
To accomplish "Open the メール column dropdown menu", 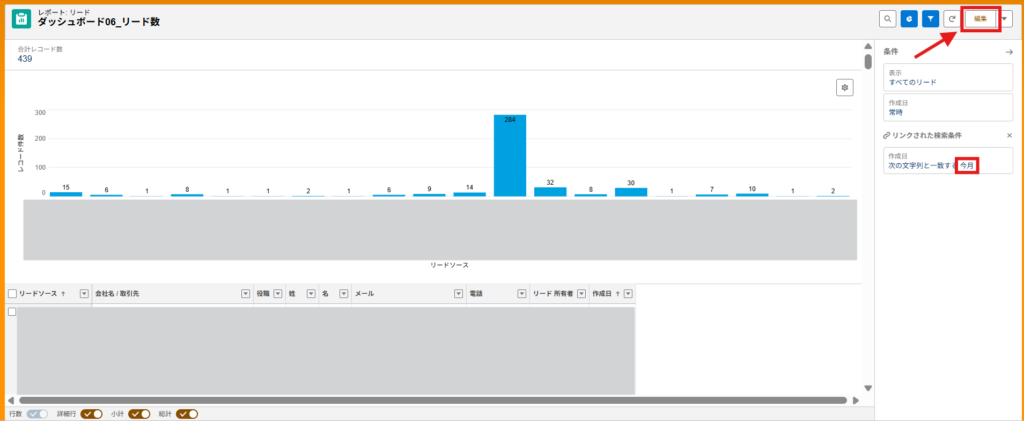I will (x=457, y=294).
